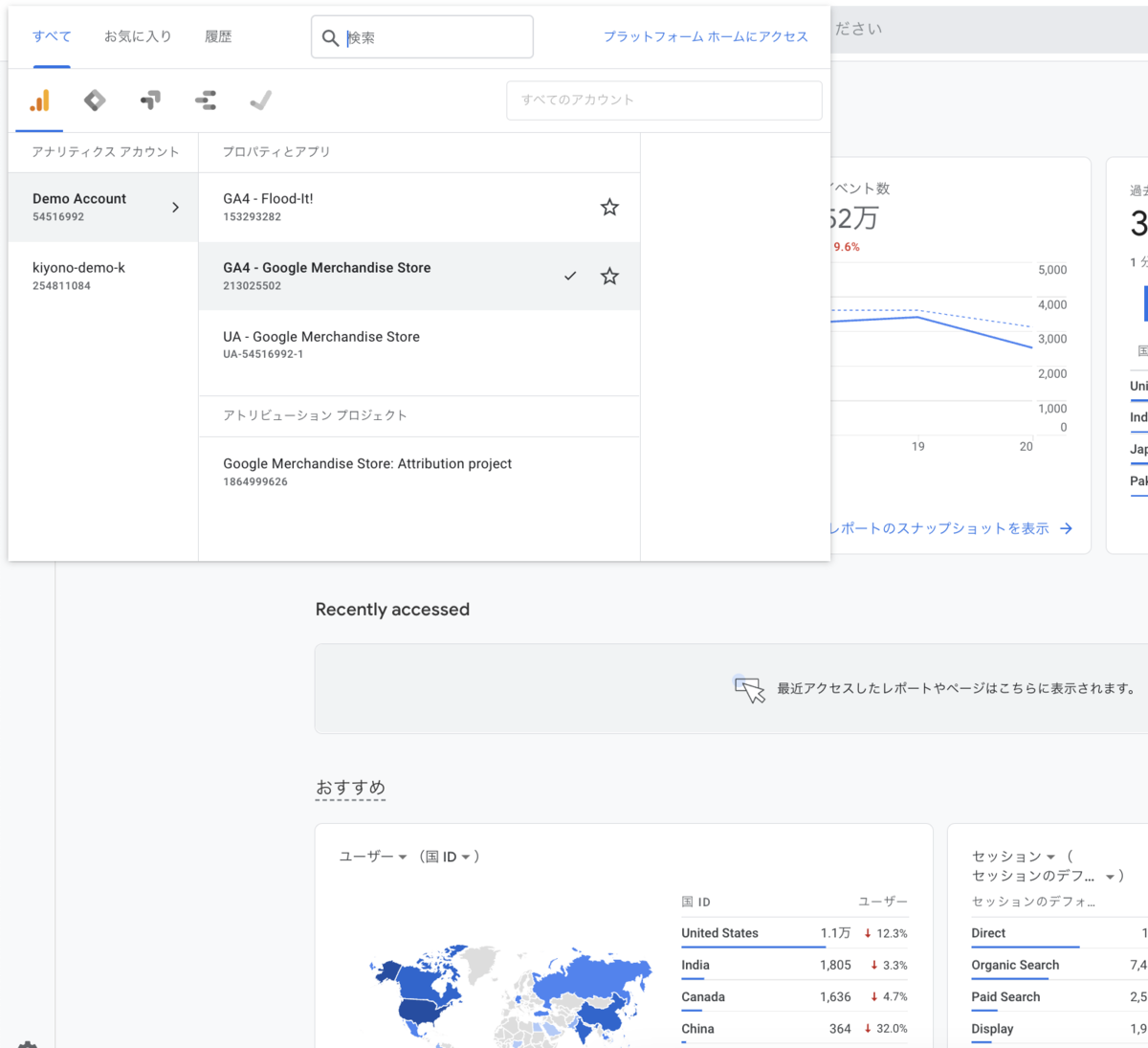Click the India row in country table

pos(794,965)
